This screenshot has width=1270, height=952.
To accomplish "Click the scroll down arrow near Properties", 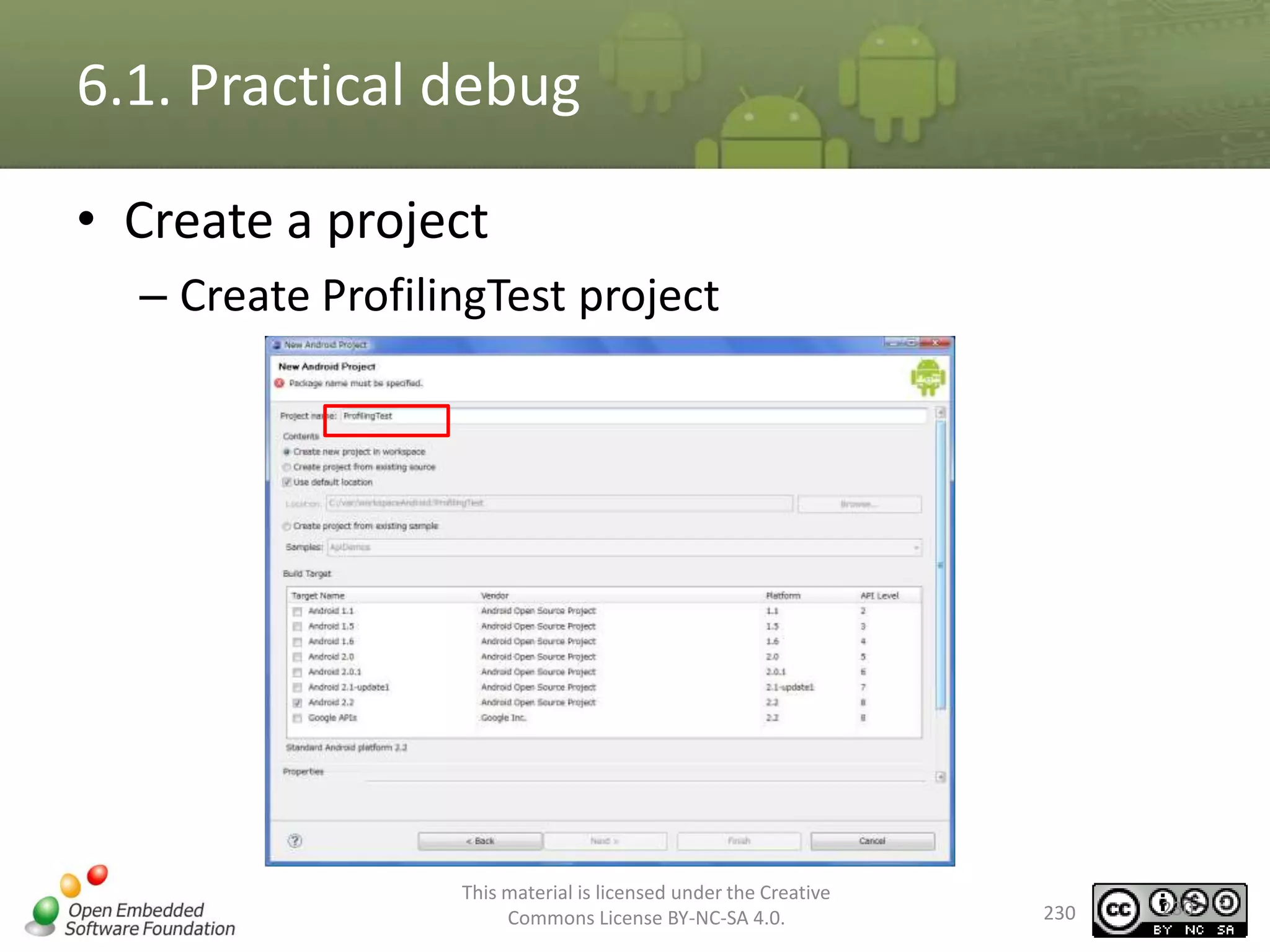I will (940, 777).
